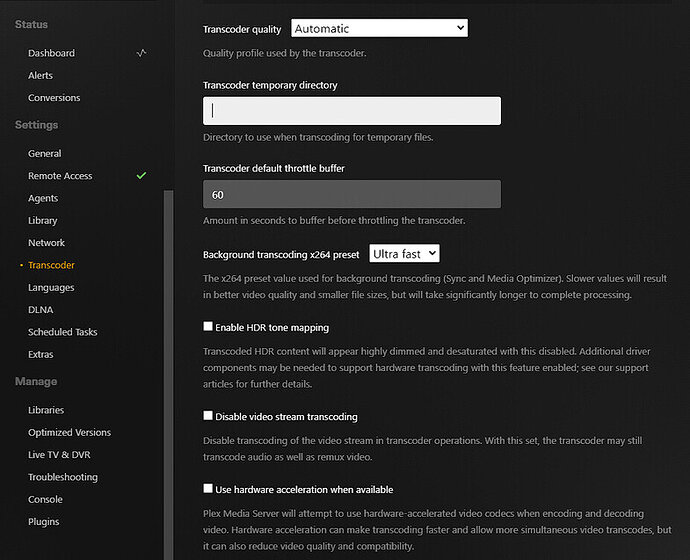The height and width of the screenshot is (560, 690).
Task: Open DLNA settings
Action: [41, 310]
